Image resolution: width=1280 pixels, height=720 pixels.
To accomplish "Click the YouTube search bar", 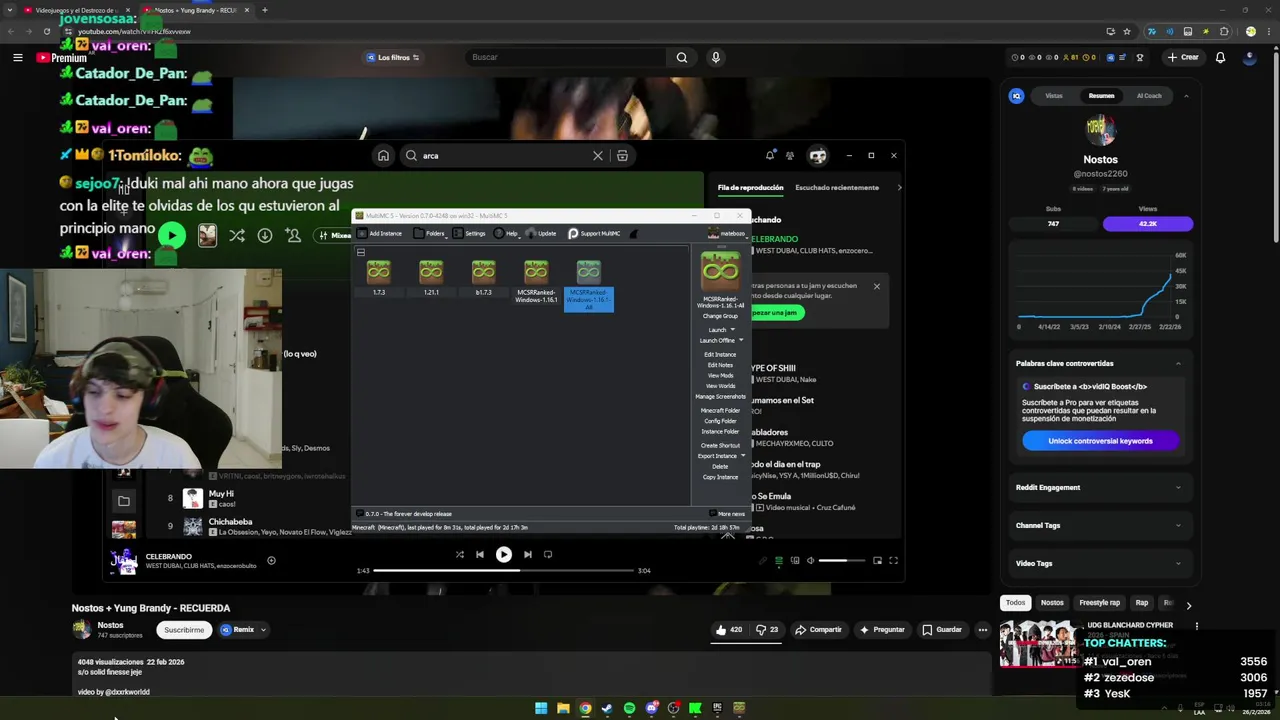I will click(566, 57).
